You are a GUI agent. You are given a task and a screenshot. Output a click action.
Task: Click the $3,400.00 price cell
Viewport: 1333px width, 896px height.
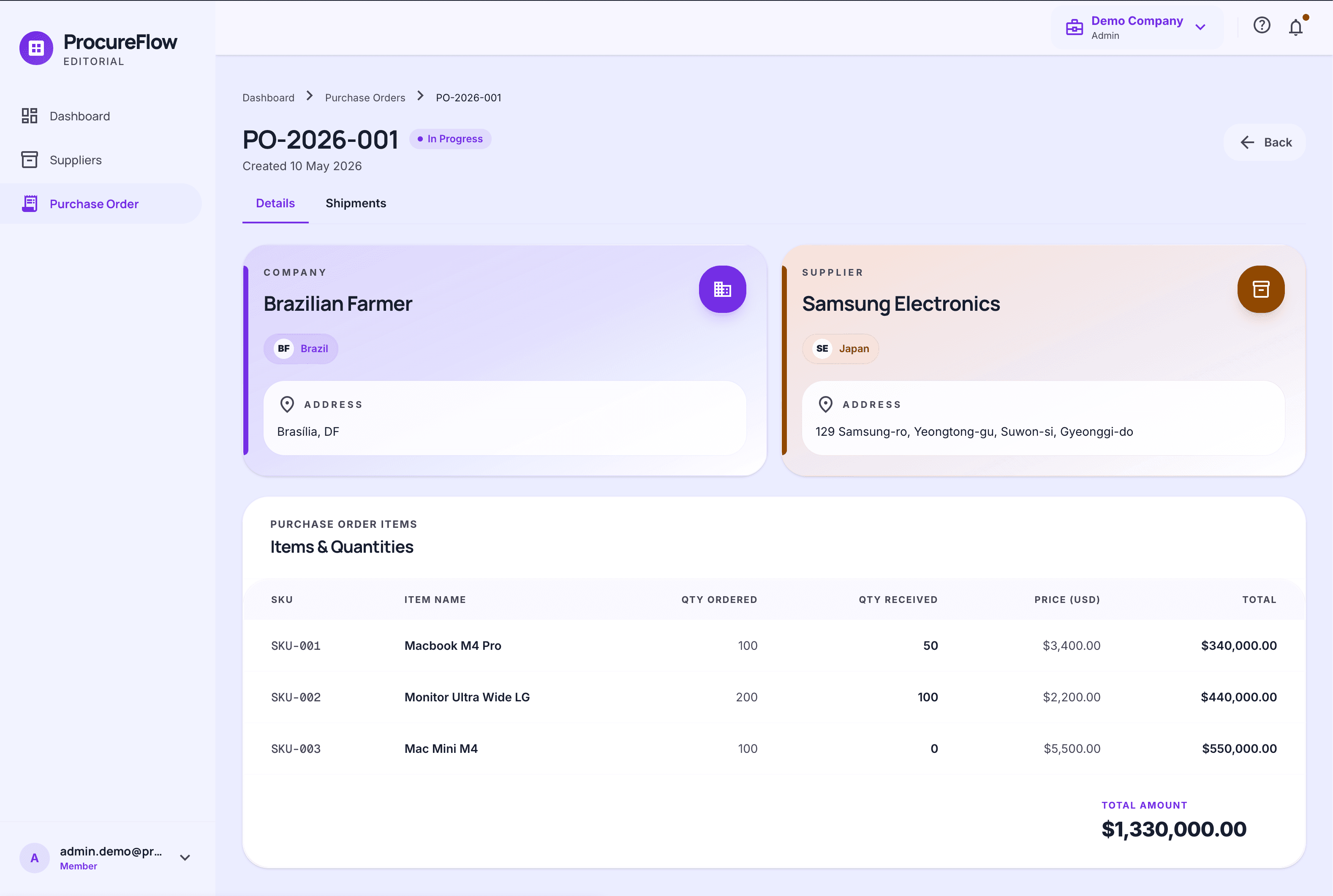(1072, 646)
